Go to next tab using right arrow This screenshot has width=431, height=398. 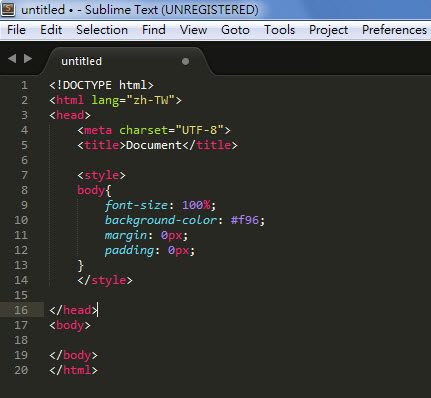(x=28, y=59)
